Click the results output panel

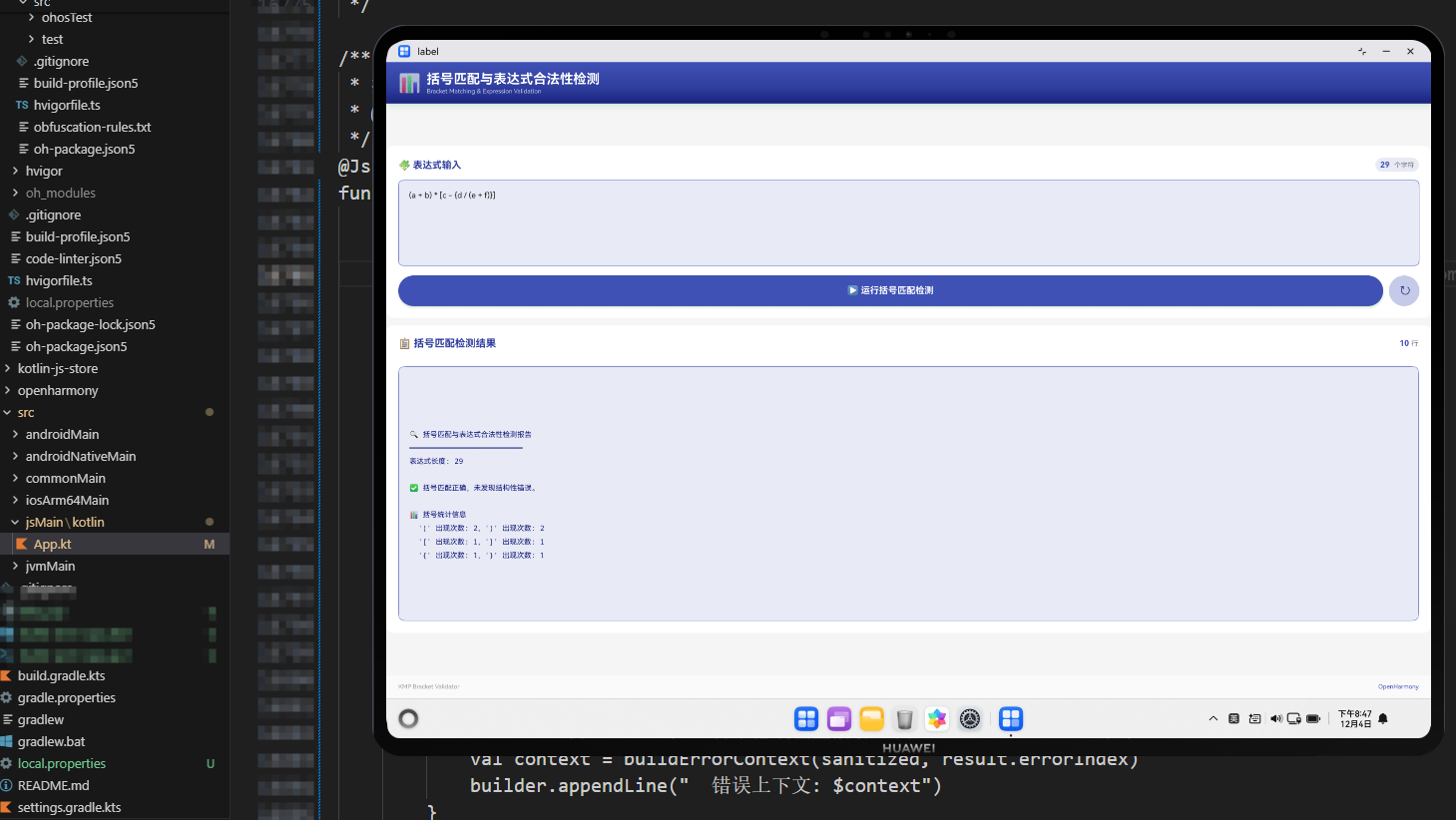point(908,494)
